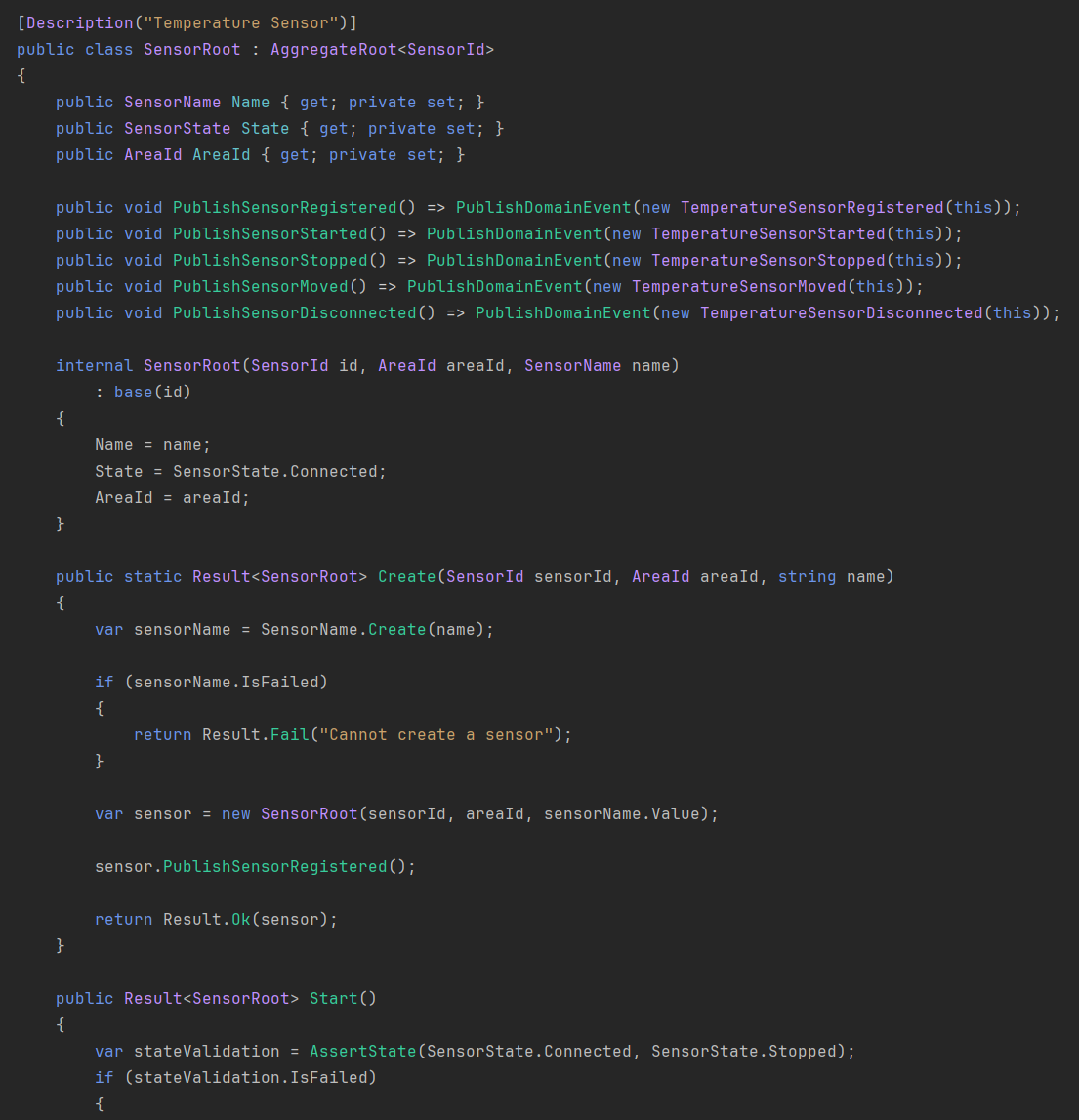Click TemperatureSensorDisconnected event class name
Viewport: 1079px width, 1120px height.
[x=842, y=312]
